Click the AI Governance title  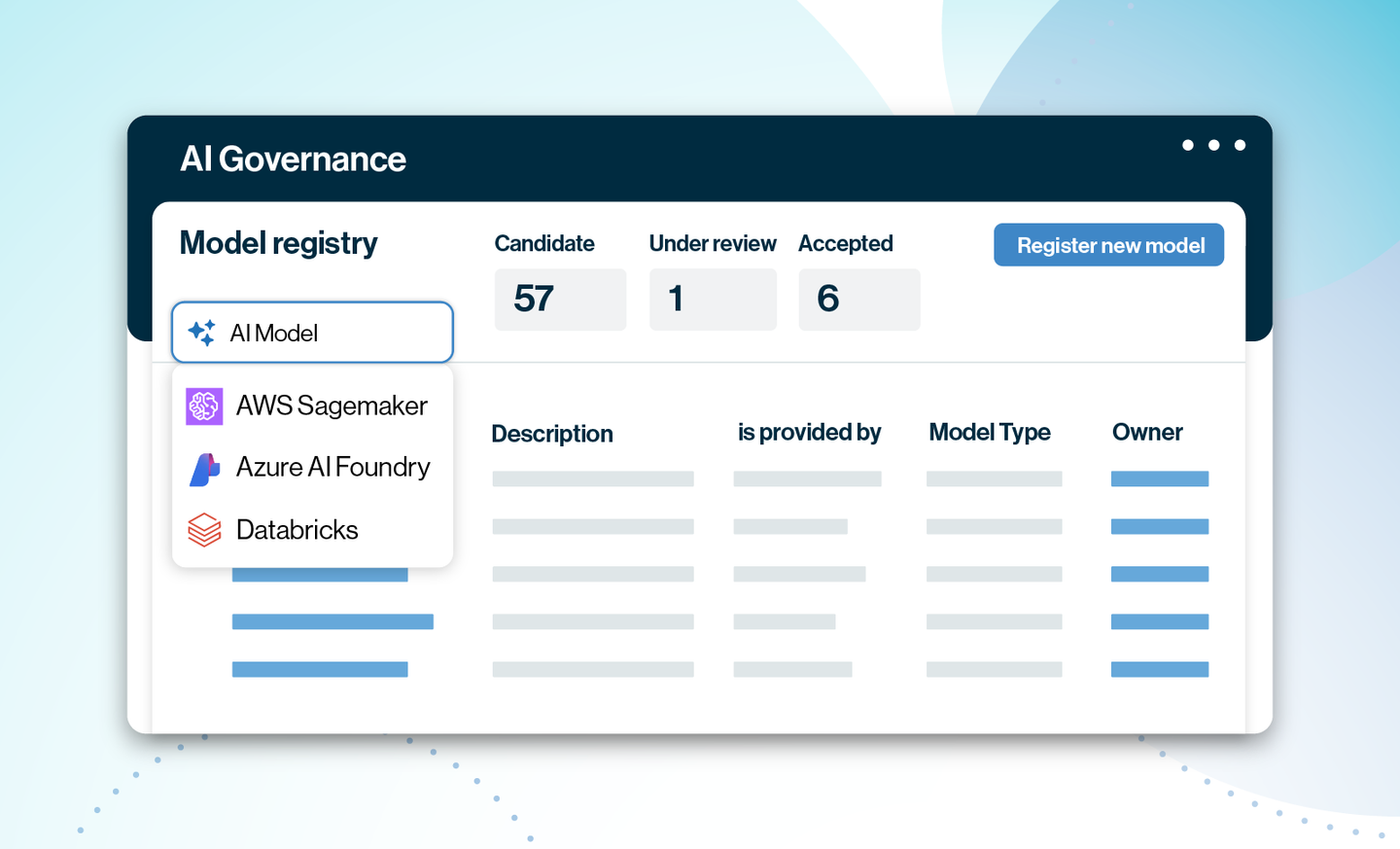[x=293, y=159]
